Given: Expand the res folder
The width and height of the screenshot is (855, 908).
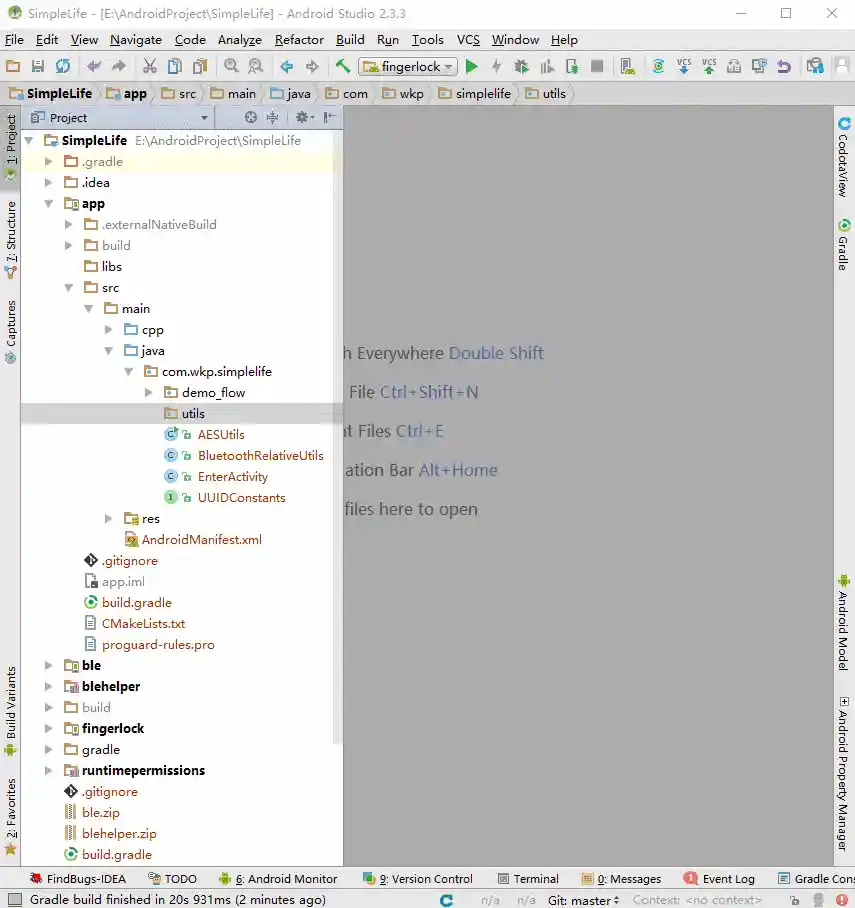Looking at the screenshot, I should click(109, 519).
